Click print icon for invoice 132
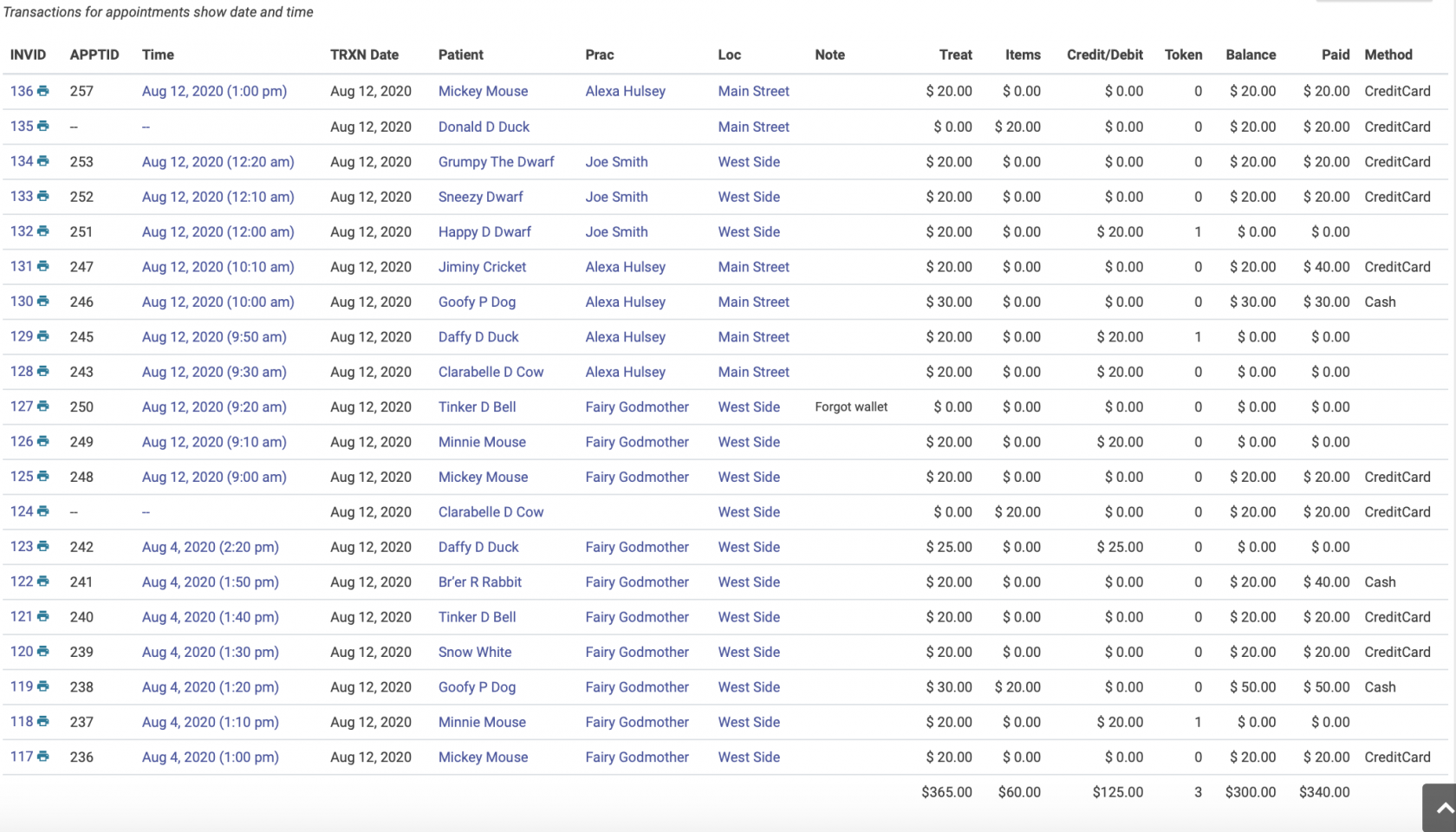Viewport: 1456px width, 832px height. 43,231
